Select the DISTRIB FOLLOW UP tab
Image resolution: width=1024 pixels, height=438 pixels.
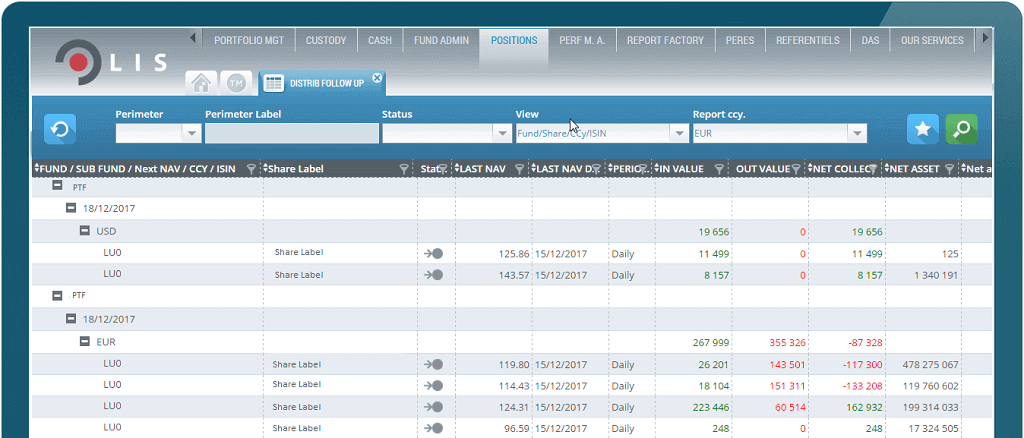click(323, 84)
